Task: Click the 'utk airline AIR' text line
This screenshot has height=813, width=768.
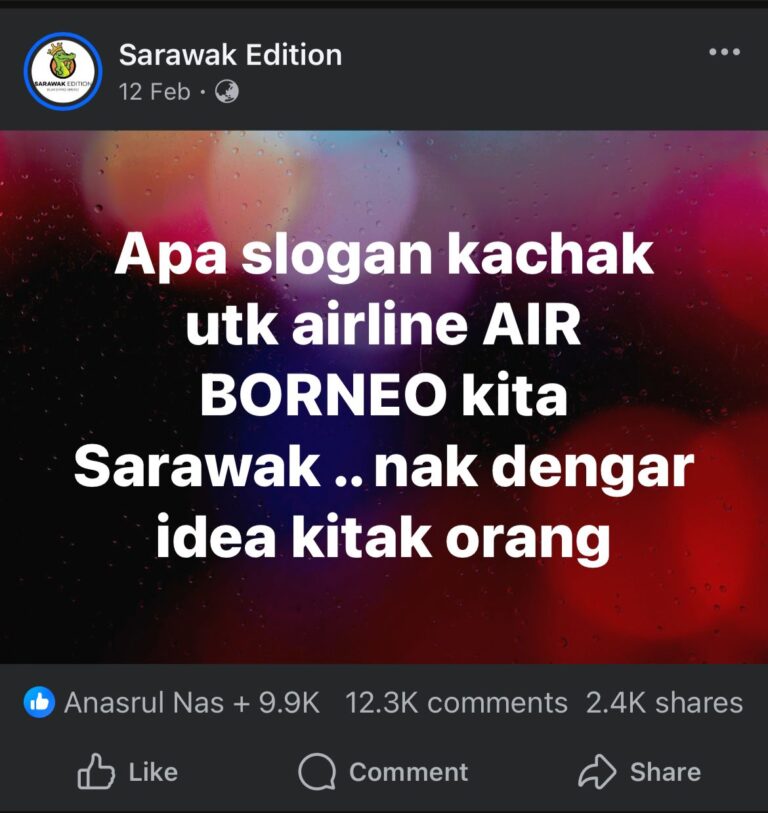Action: 383,325
